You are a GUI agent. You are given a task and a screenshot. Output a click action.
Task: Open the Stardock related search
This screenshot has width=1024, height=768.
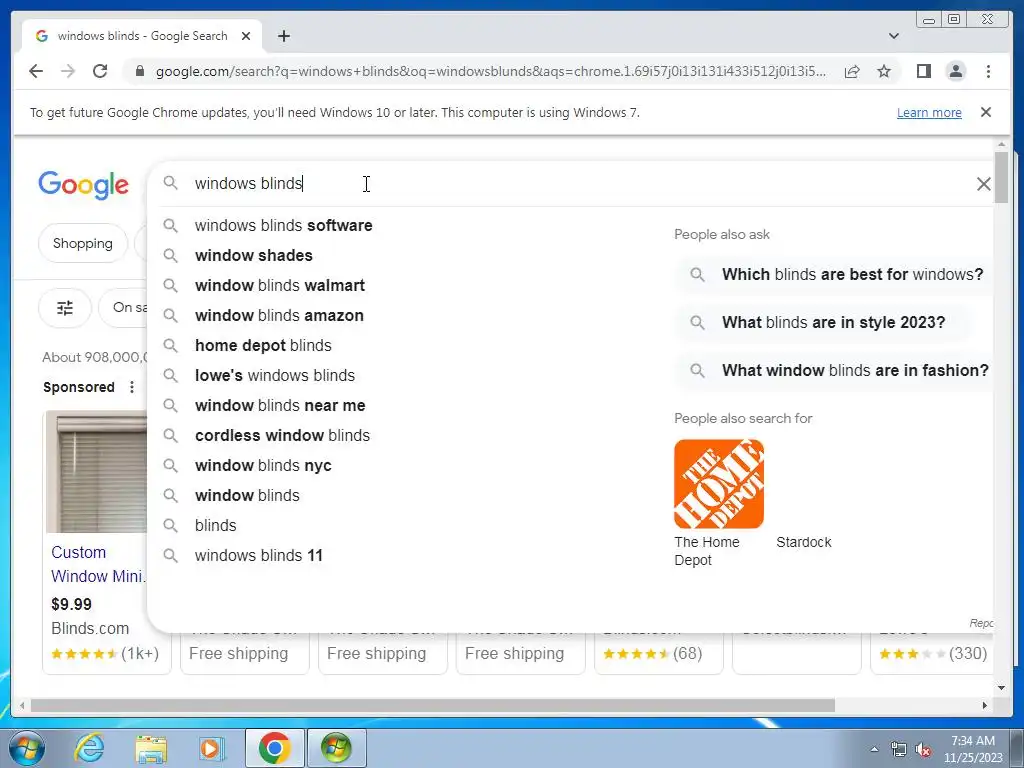click(803, 542)
